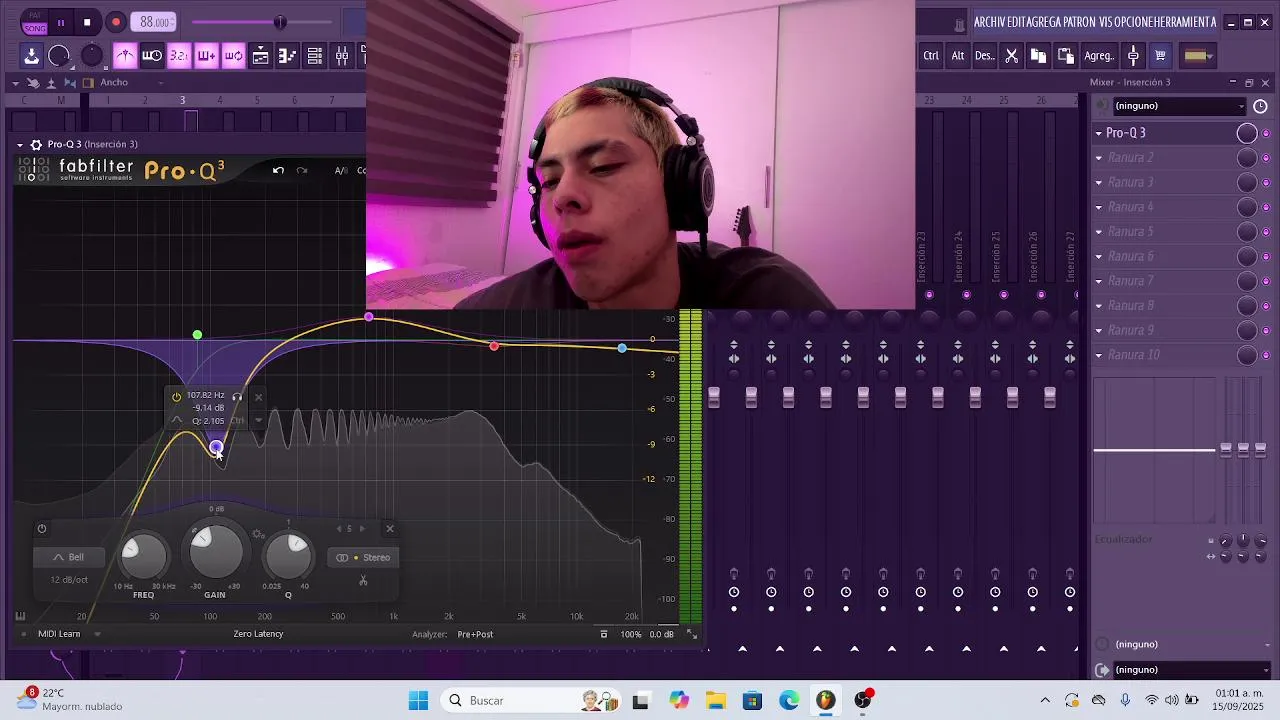This screenshot has height=720, width=1280.
Task: Open the piano roll view icon
Action: (x=287, y=56)
